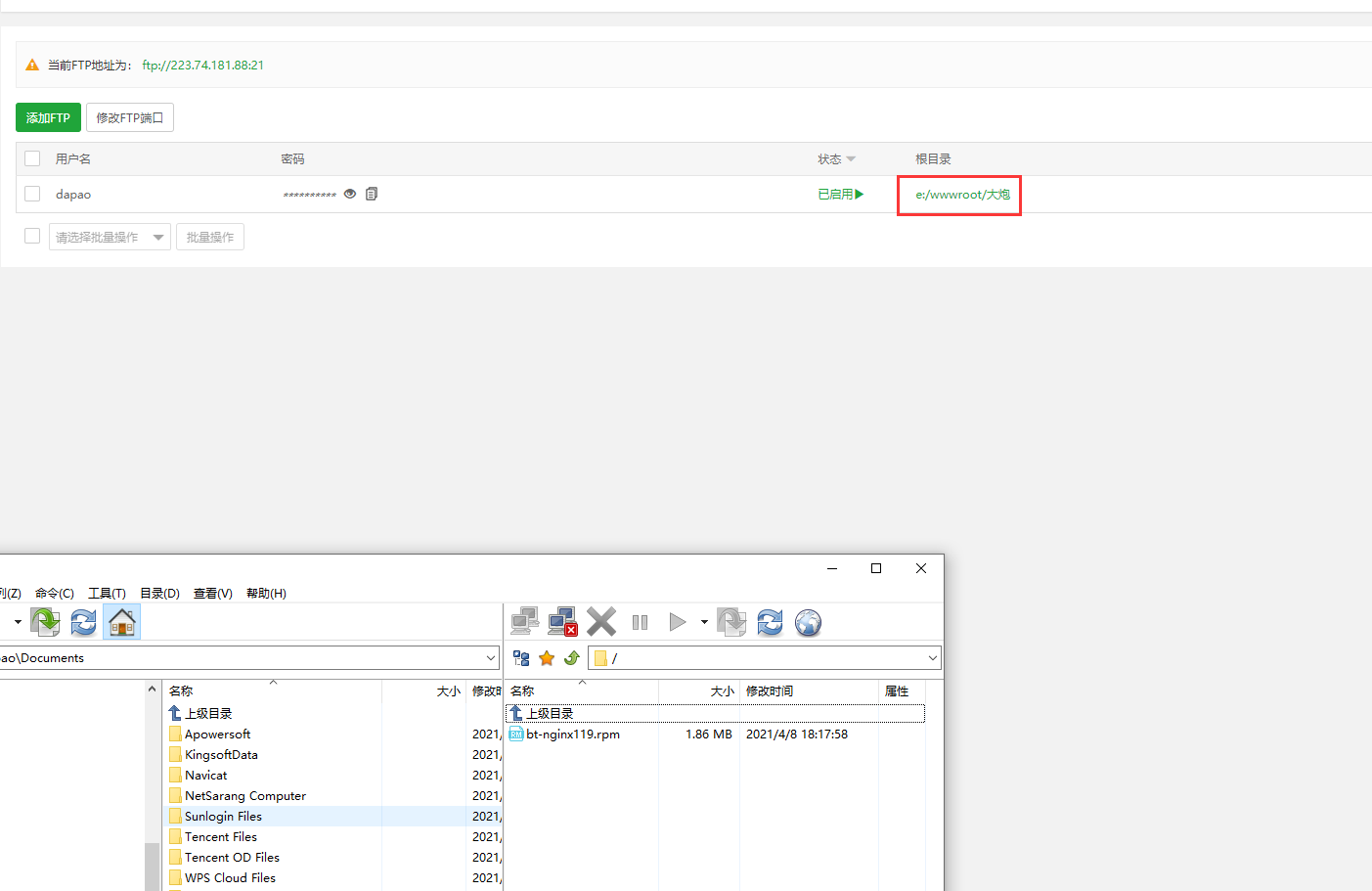The width and height of the screenshot is (1372, 891).
Task: Click the remote directory tree icon
Action: click(521, 658)
